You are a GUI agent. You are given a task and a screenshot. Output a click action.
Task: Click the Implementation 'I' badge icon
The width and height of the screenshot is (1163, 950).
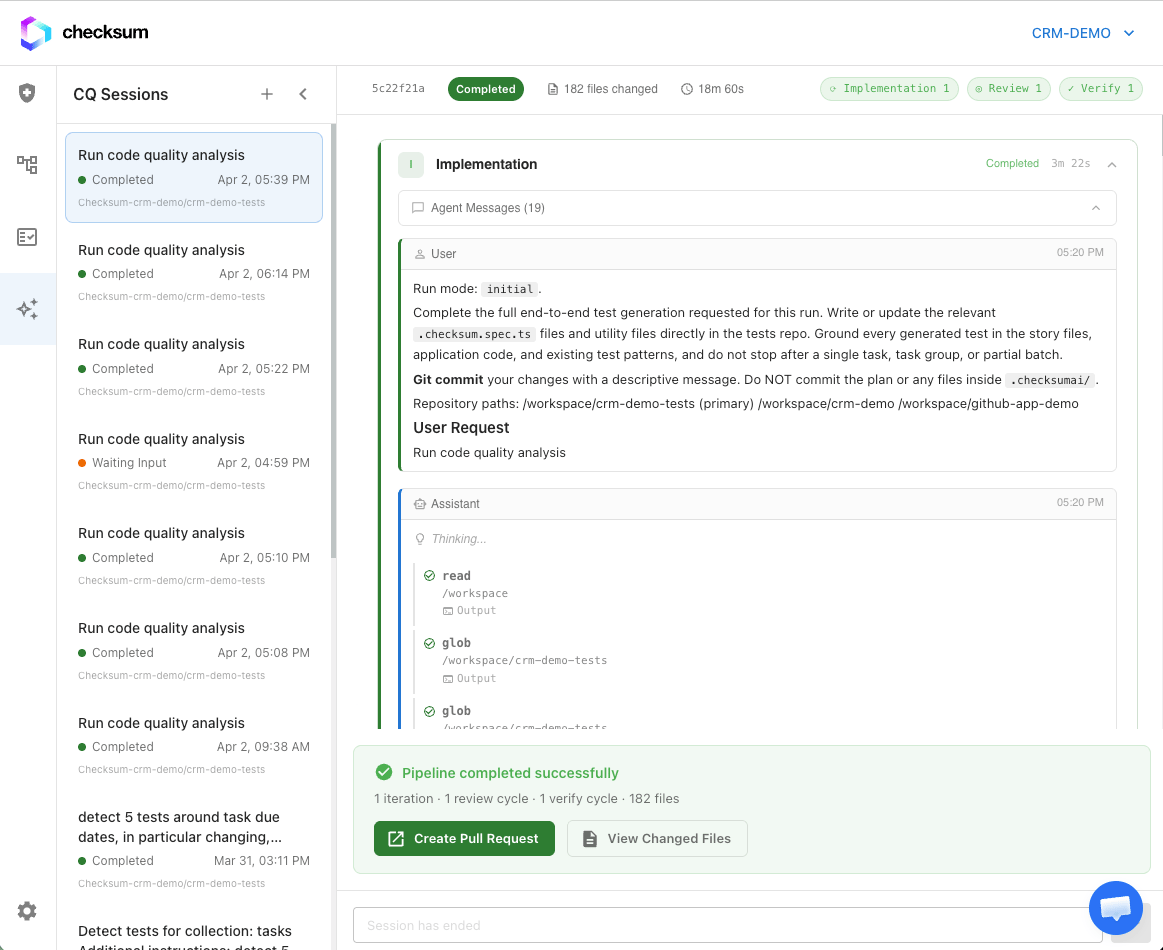[x=411, y=165]
